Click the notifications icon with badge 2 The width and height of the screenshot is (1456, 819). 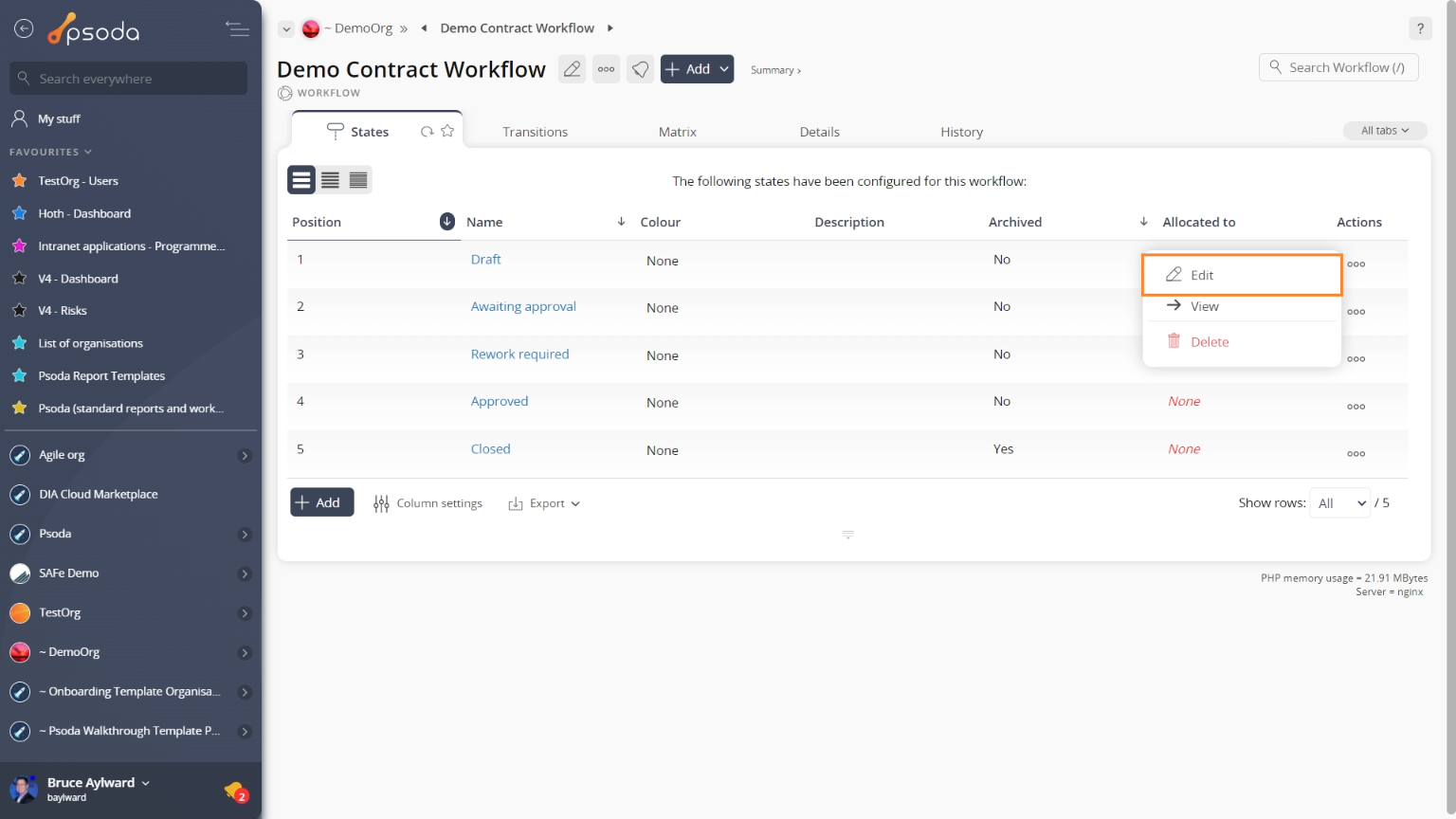(235, 791)
